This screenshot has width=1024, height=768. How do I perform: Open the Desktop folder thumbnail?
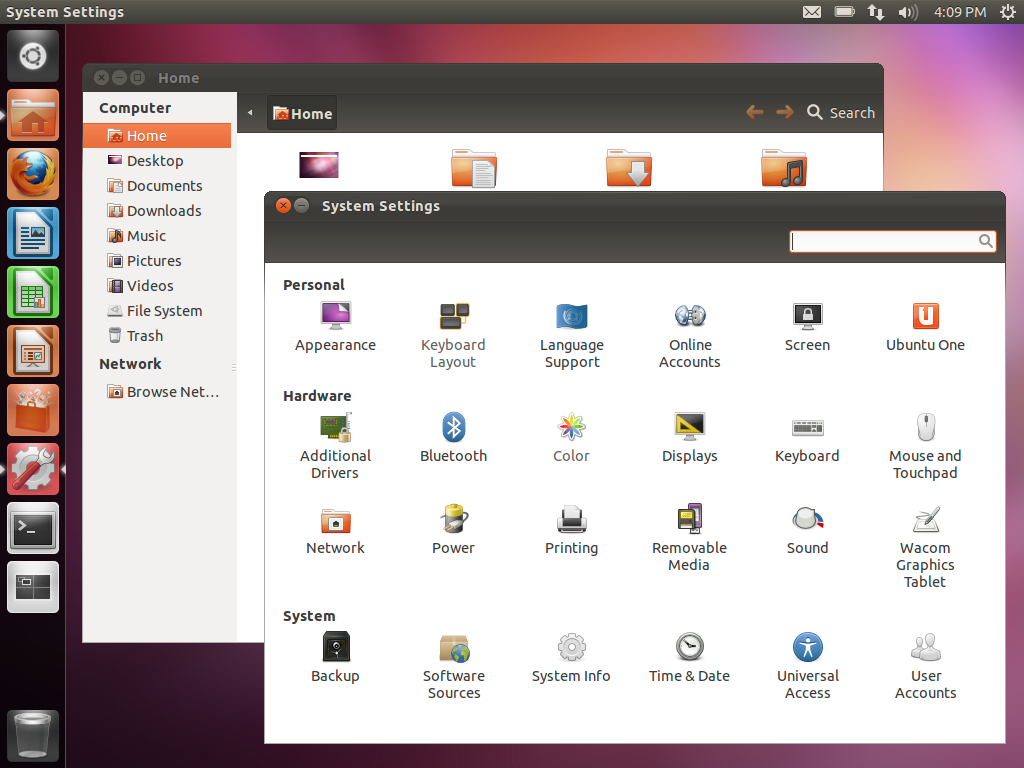tap(319, 165)
